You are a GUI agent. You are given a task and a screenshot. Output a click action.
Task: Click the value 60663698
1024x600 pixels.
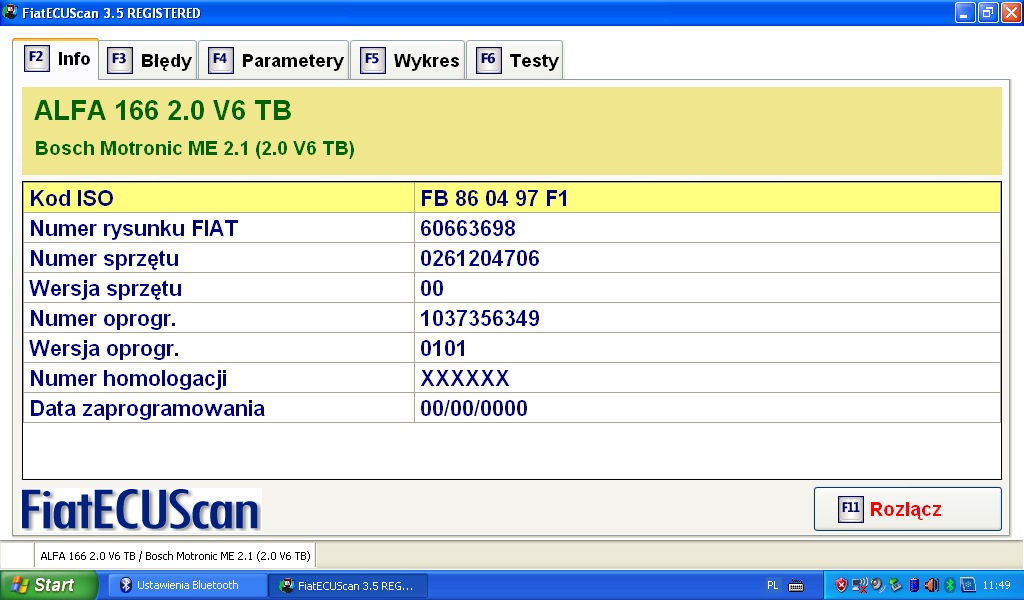point(468,229)
